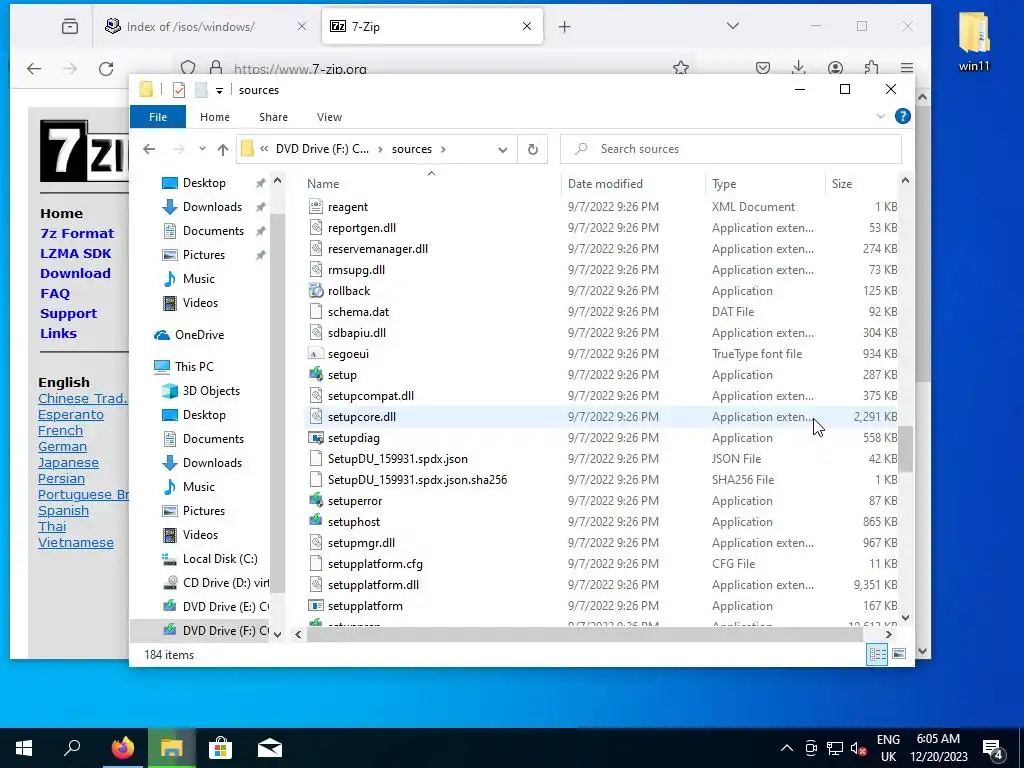Click the rollback application icon

tap(316, 291)
